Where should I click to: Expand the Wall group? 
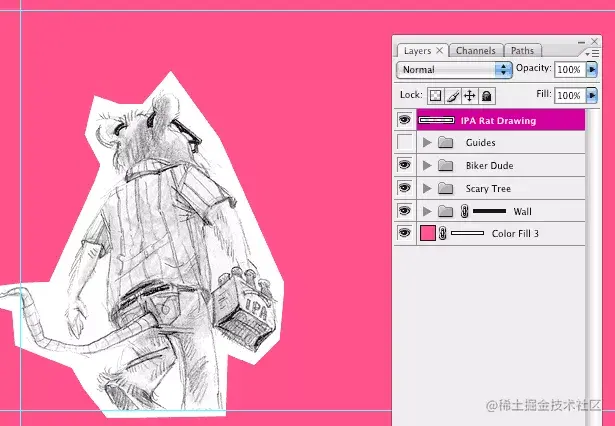tap(427, 211)
